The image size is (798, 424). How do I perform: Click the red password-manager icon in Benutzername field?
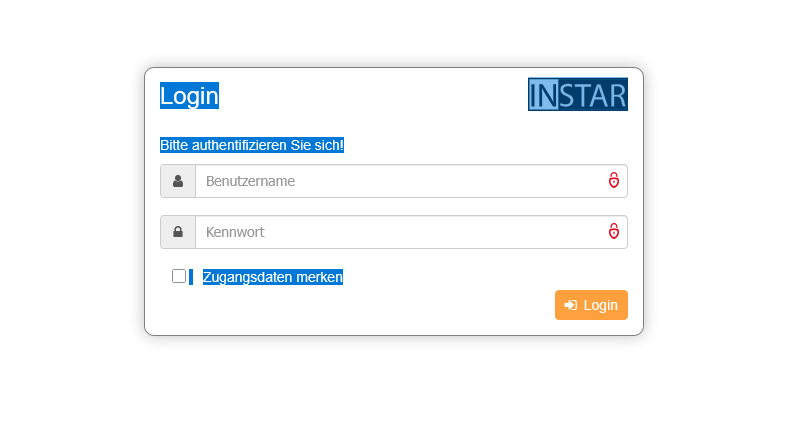[x=614, y=181]
